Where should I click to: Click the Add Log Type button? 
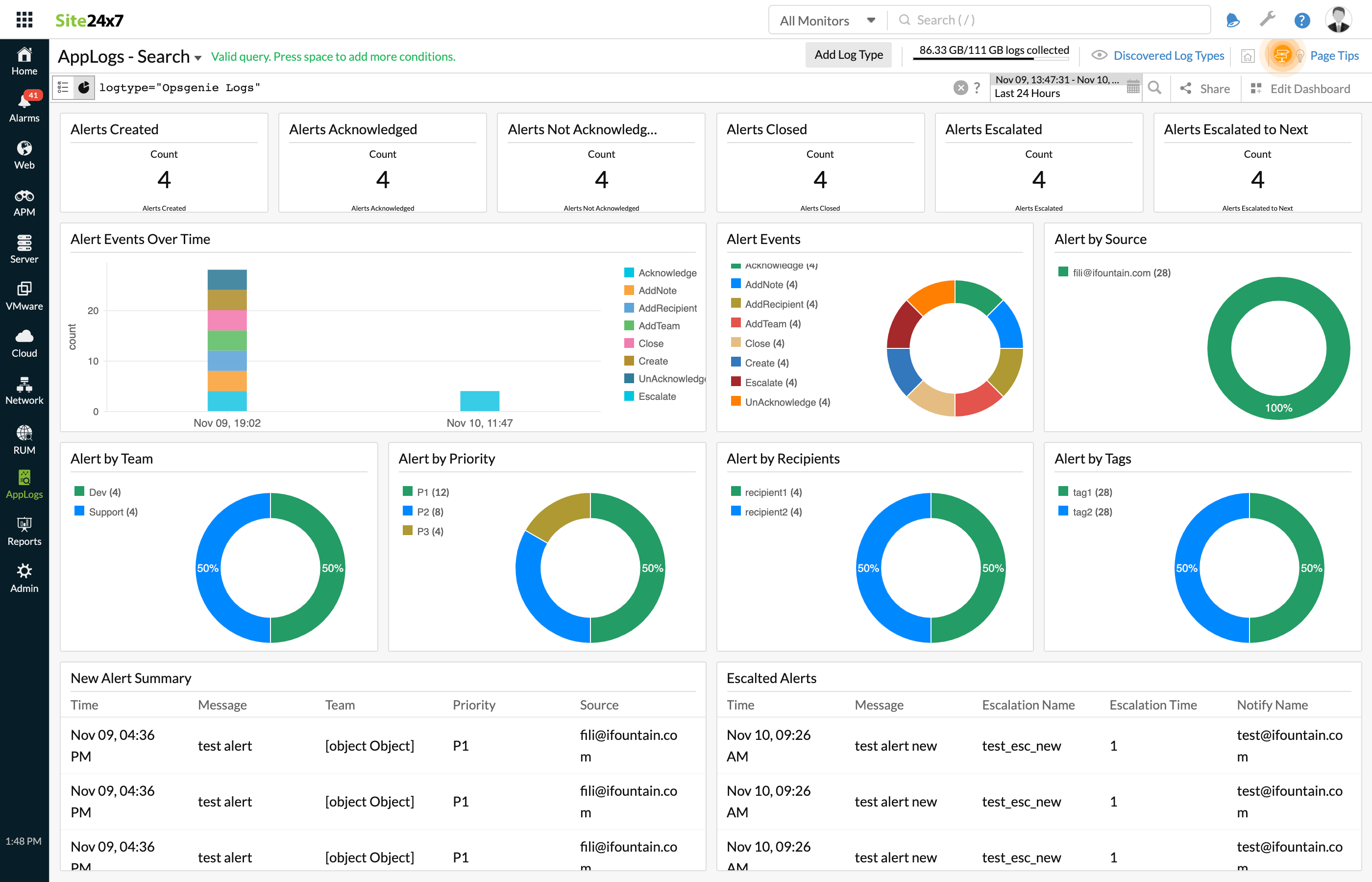[848, 54]
